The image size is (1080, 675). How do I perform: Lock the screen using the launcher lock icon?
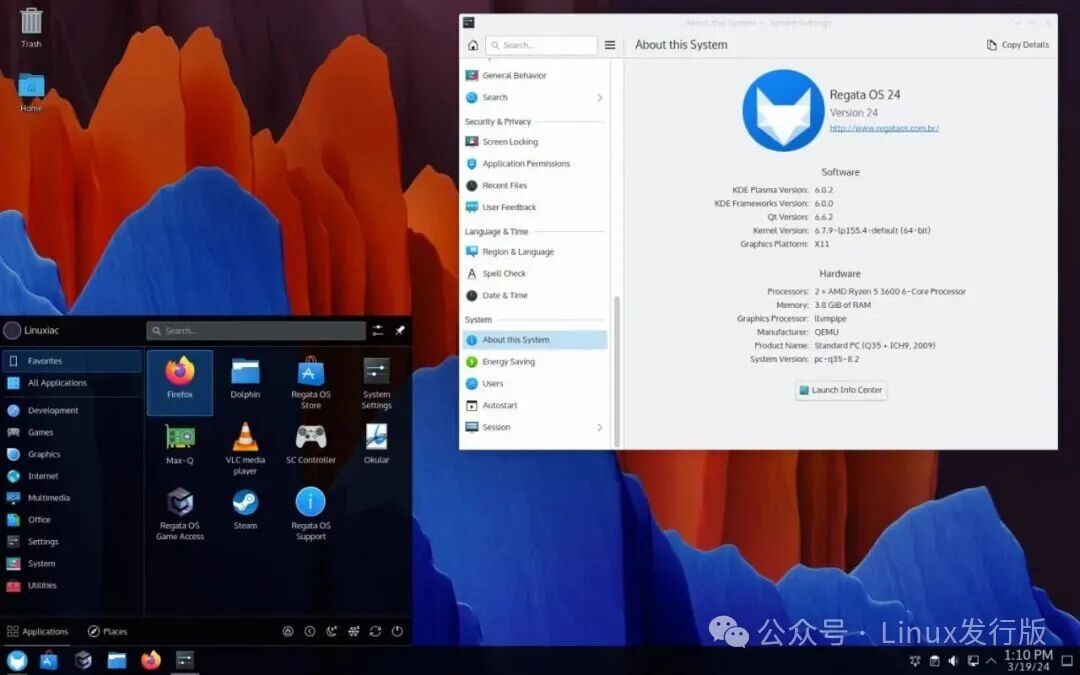point(287,631)
